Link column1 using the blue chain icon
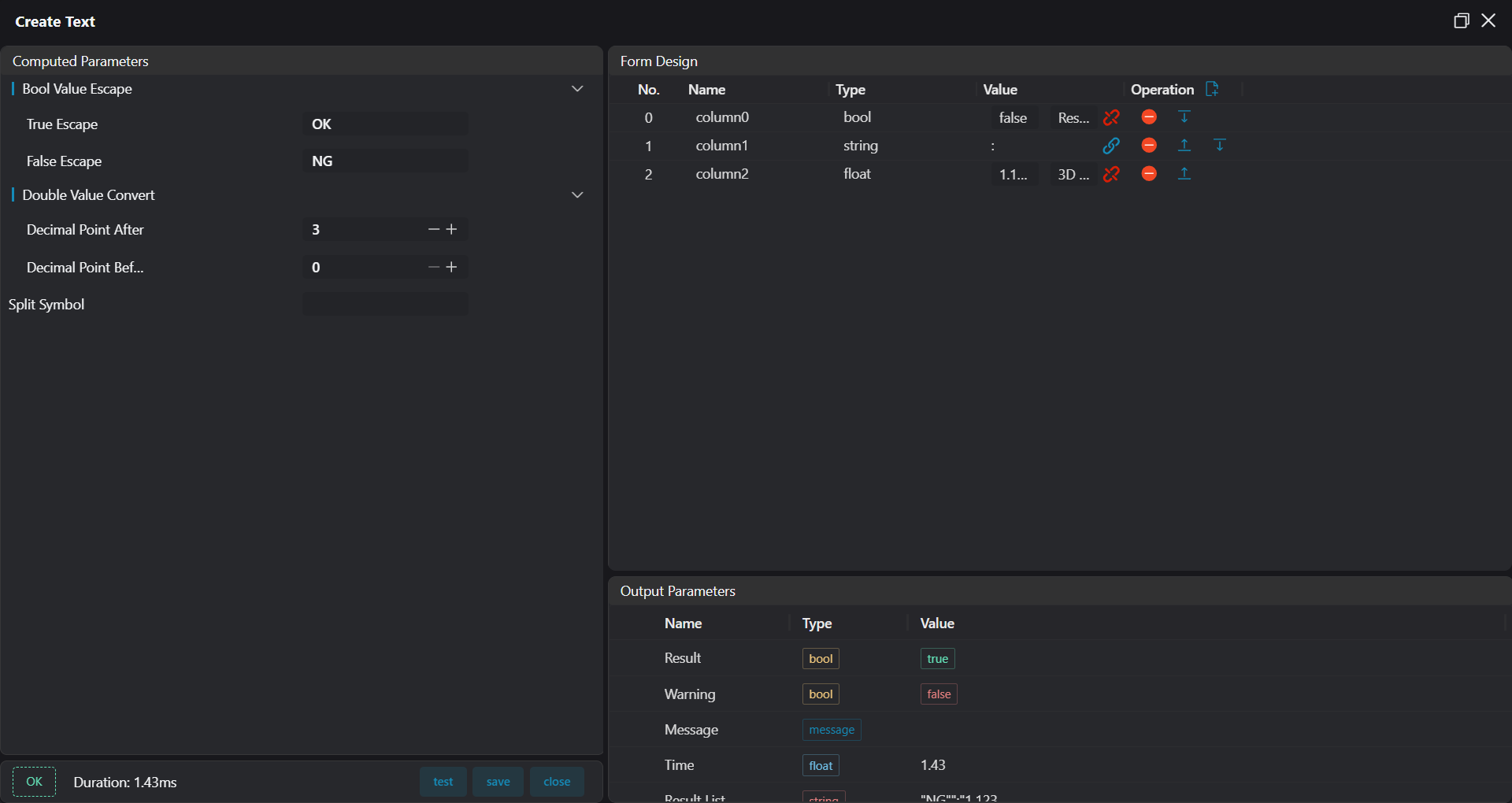The height and width of the screenshot is (803, 1512). [1111, 146]
